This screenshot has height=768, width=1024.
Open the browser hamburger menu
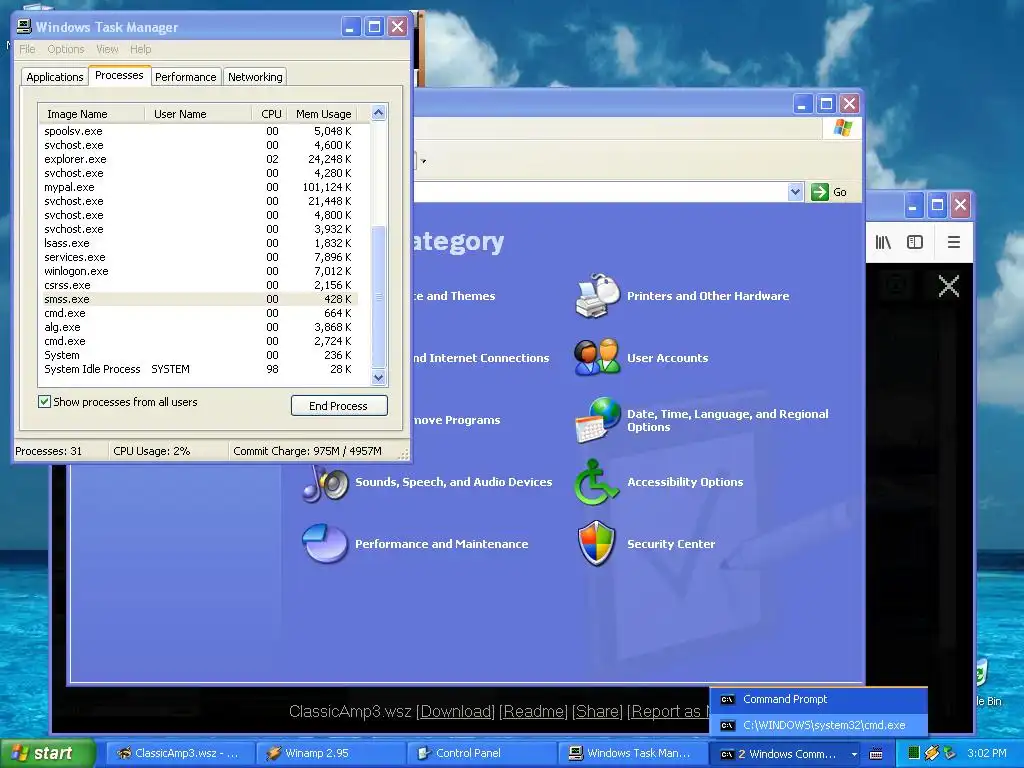pyautogui.click(x=953, y=242)
